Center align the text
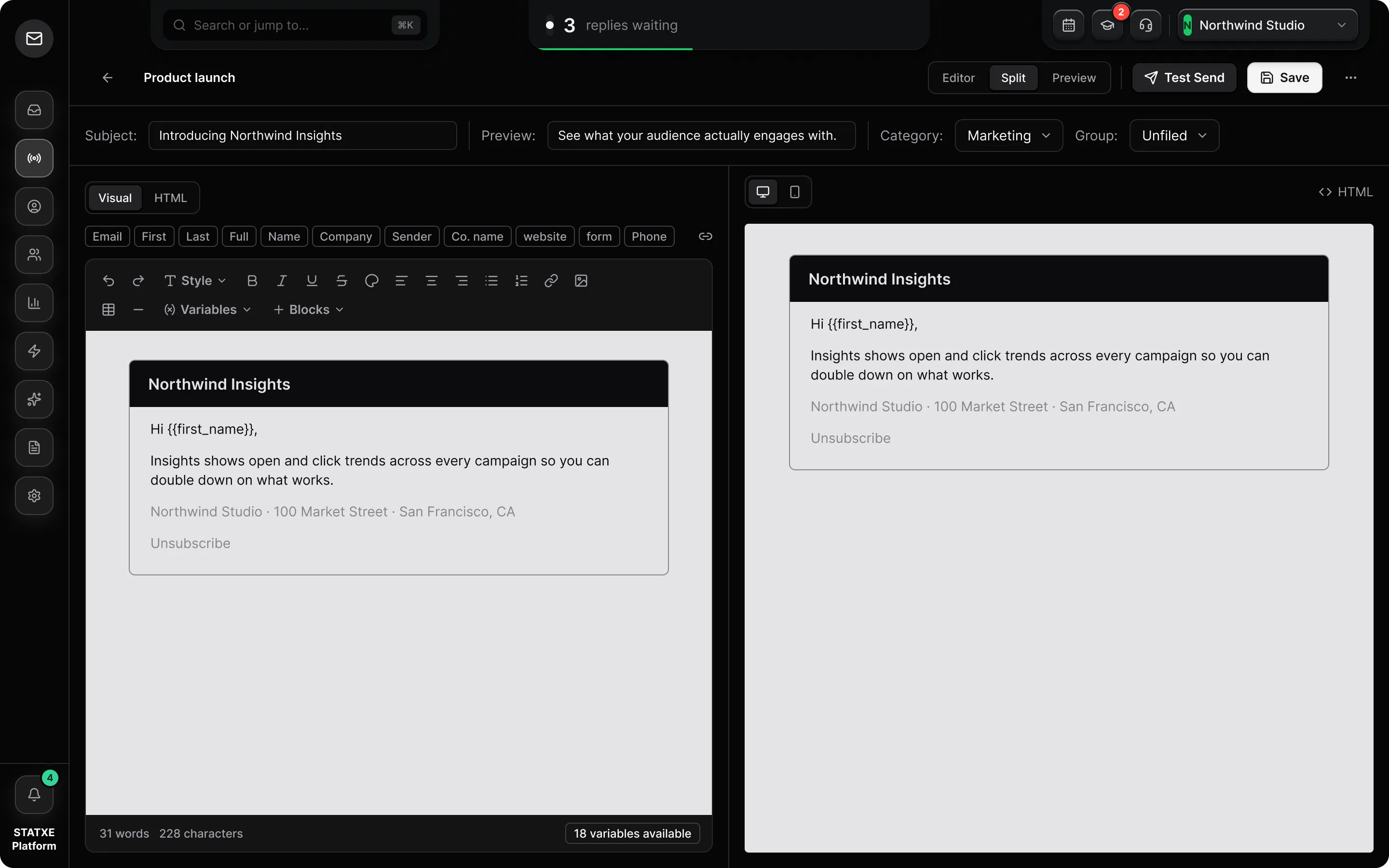 click(x=432, y=281)
